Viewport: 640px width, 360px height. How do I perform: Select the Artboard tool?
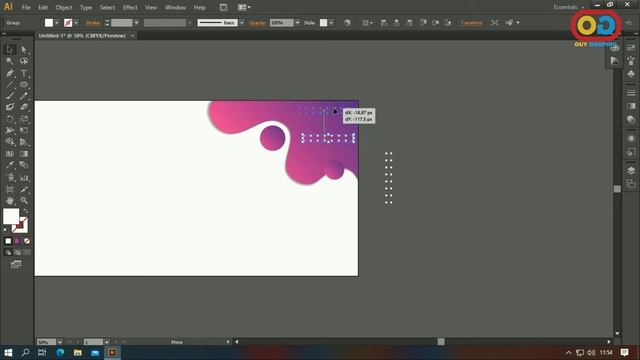coord(10,189)
